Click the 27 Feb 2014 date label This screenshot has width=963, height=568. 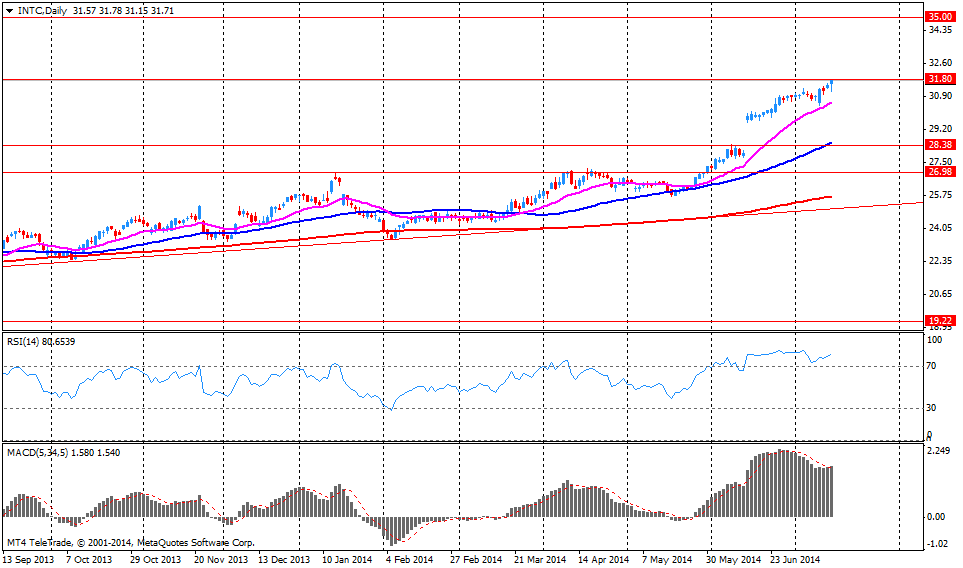(x=476, y=559)
